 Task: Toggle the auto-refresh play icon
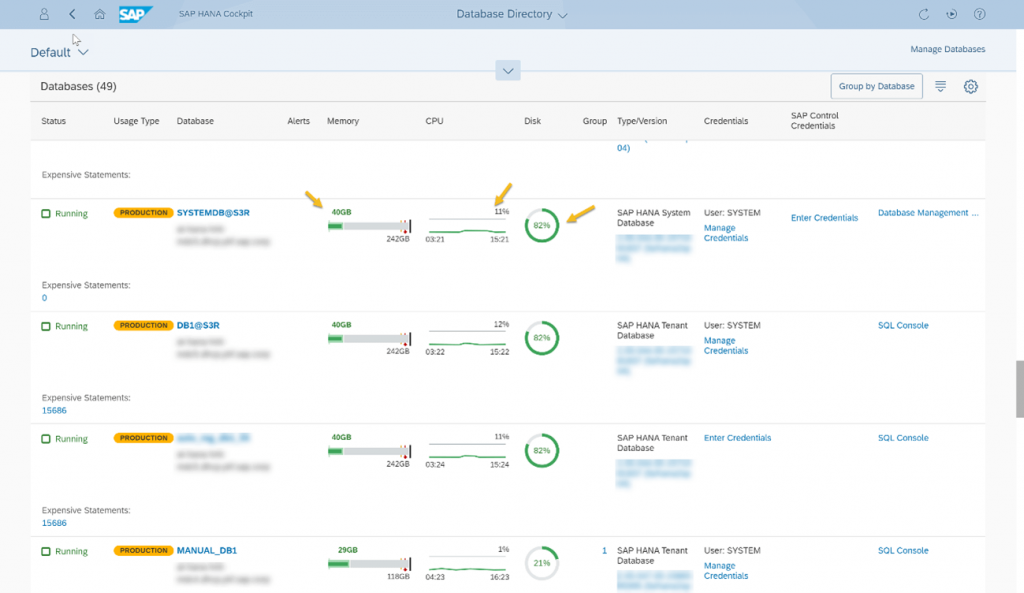952,14
